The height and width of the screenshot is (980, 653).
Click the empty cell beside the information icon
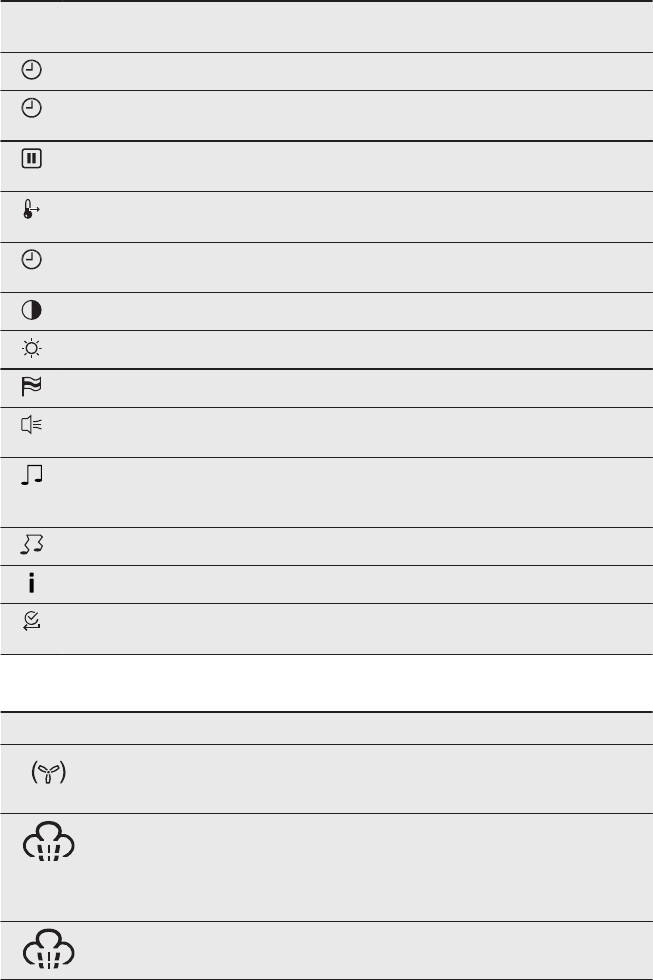point(350,584)
